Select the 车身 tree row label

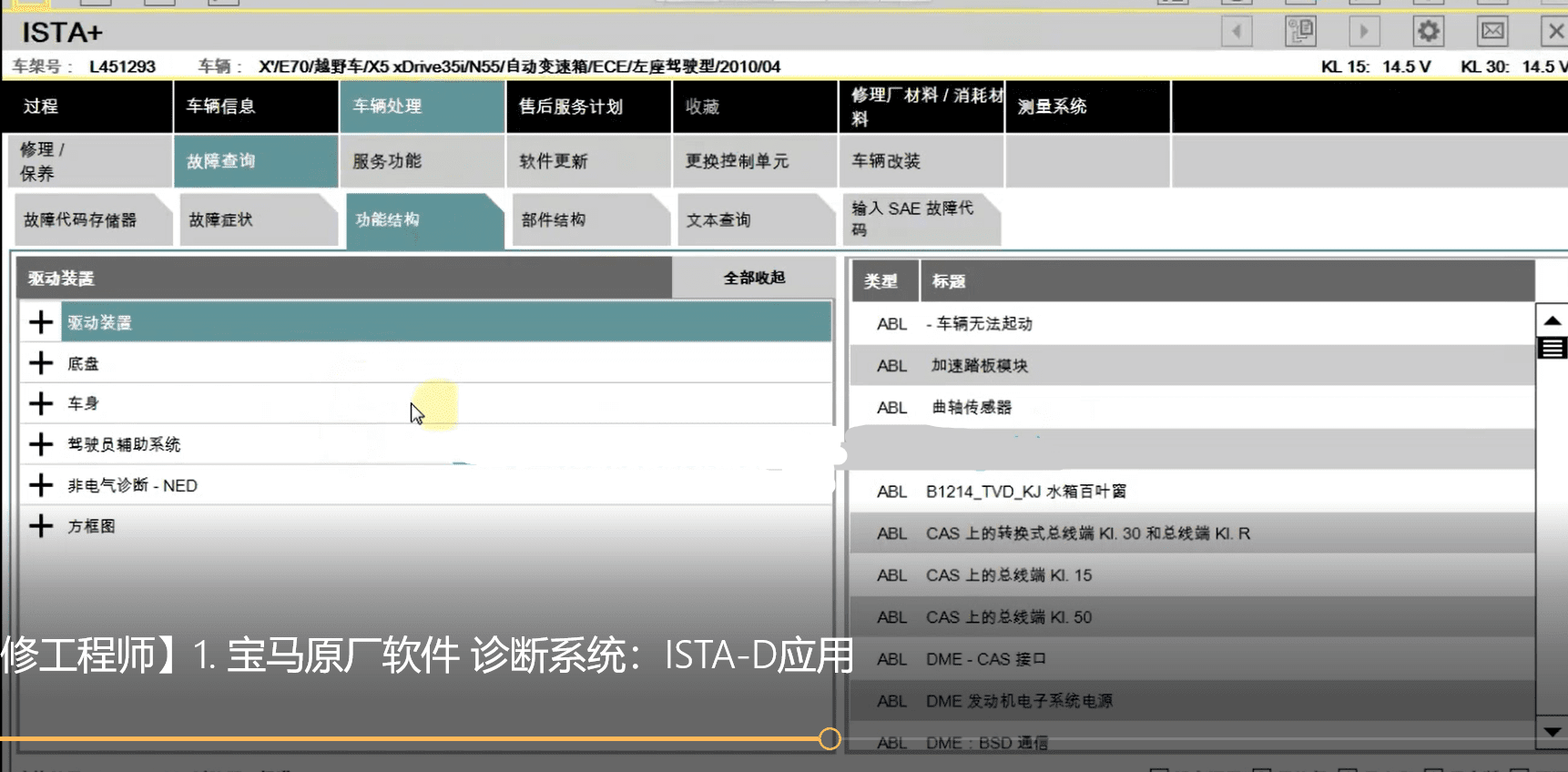click(x=83, y=403)
